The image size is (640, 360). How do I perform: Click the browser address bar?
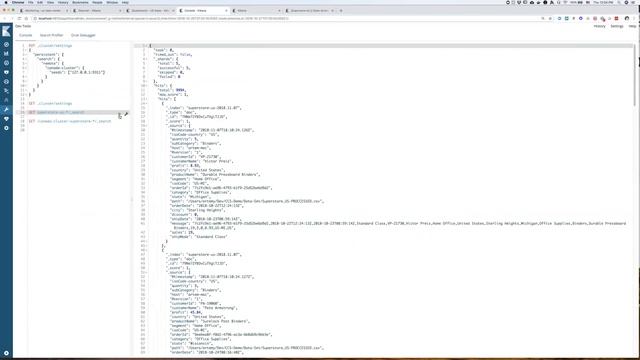[286, 18]
